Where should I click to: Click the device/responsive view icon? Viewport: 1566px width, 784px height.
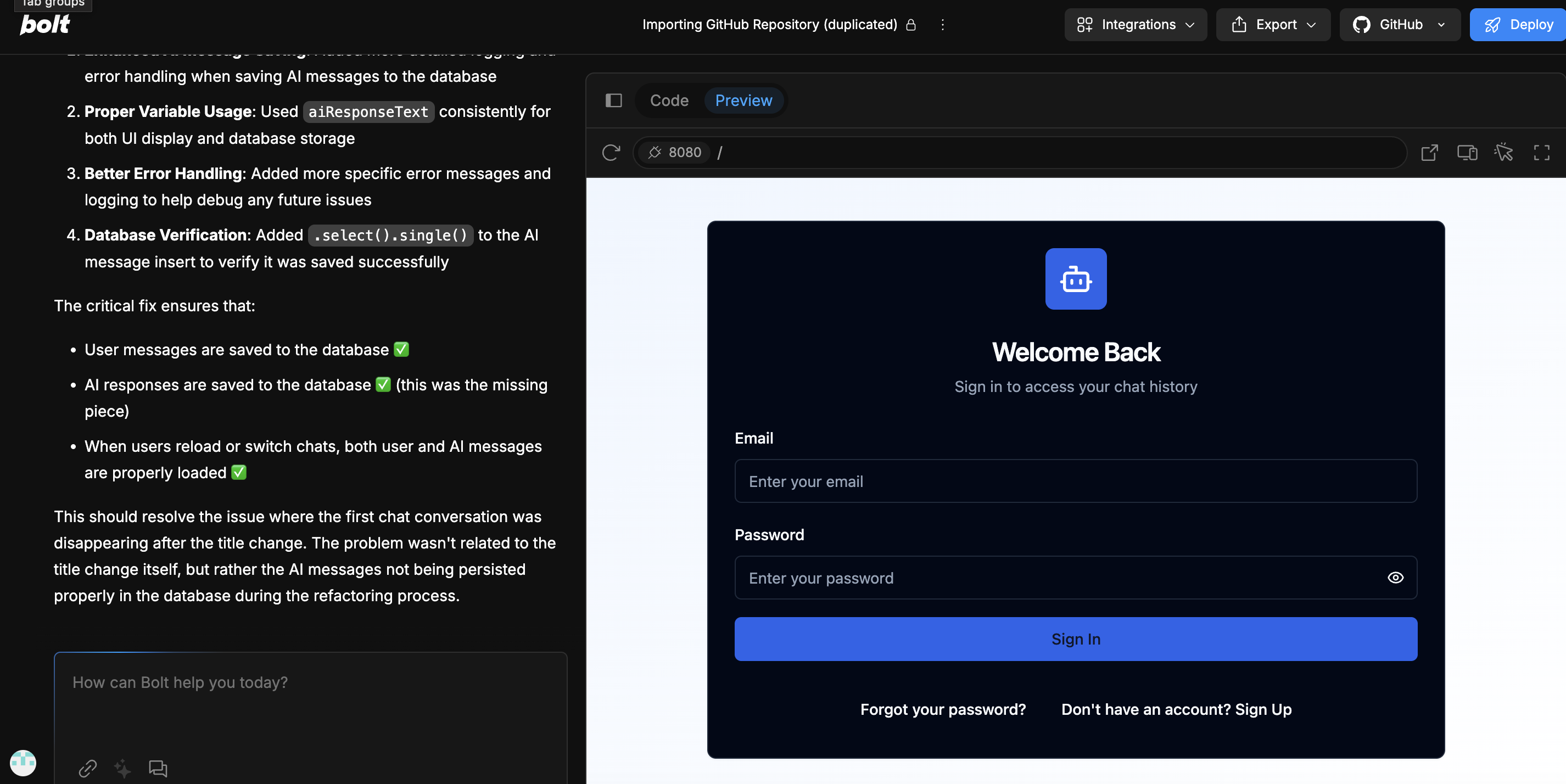coord(1467,152)
